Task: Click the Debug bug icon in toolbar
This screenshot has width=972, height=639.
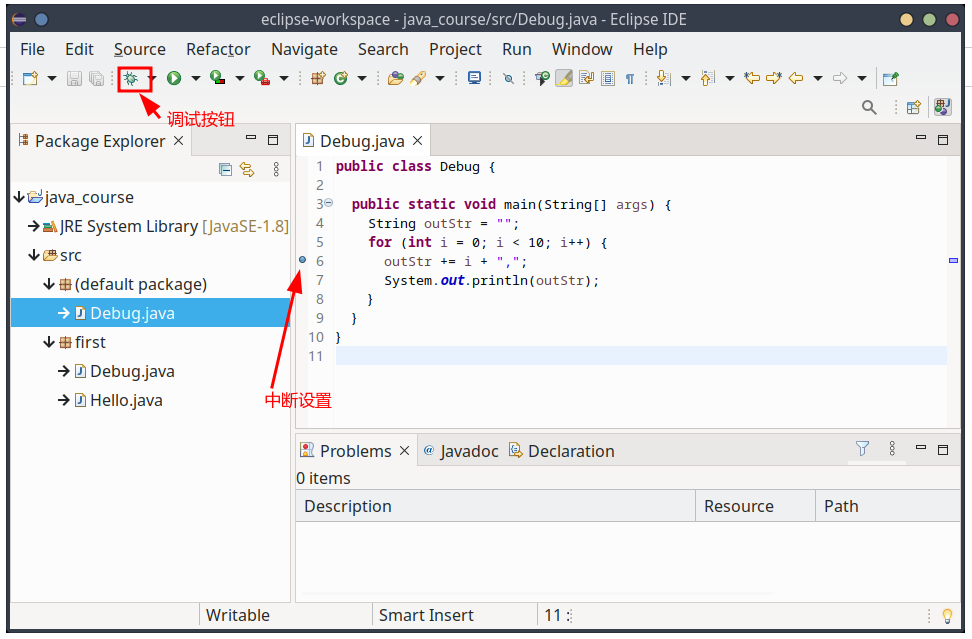Action: 130,78
